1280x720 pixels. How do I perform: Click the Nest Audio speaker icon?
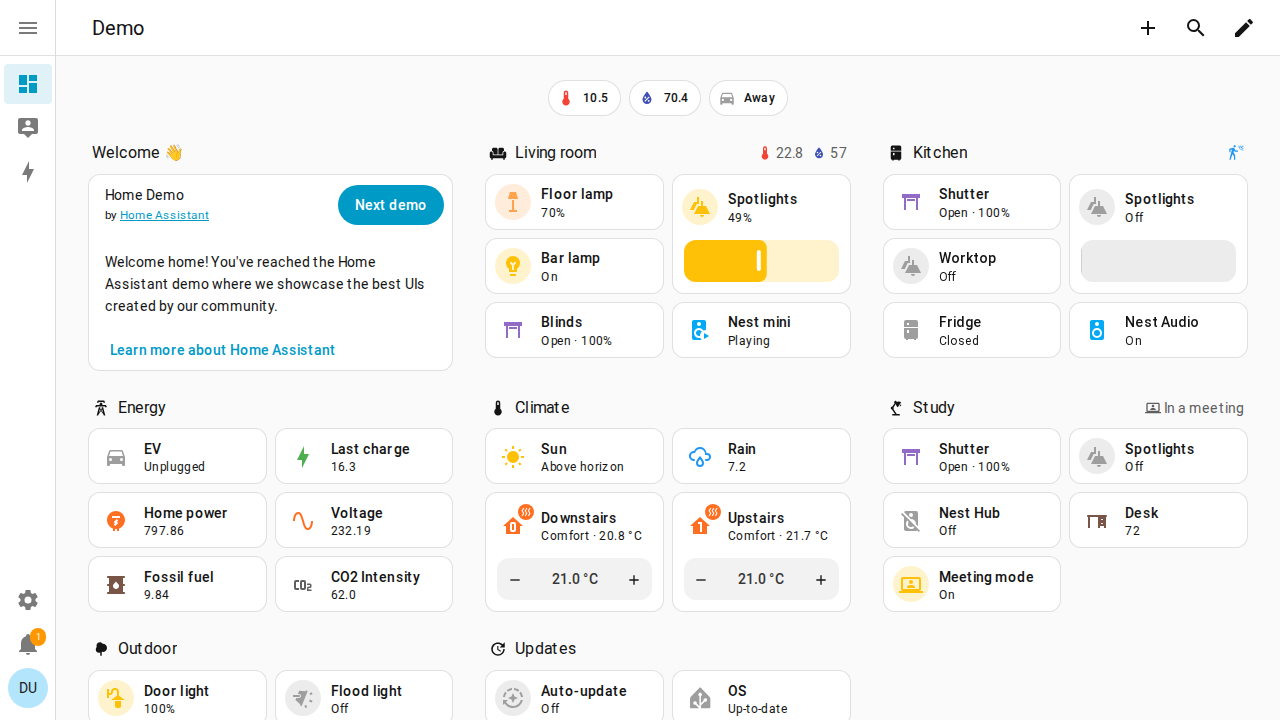point(1097,330)
